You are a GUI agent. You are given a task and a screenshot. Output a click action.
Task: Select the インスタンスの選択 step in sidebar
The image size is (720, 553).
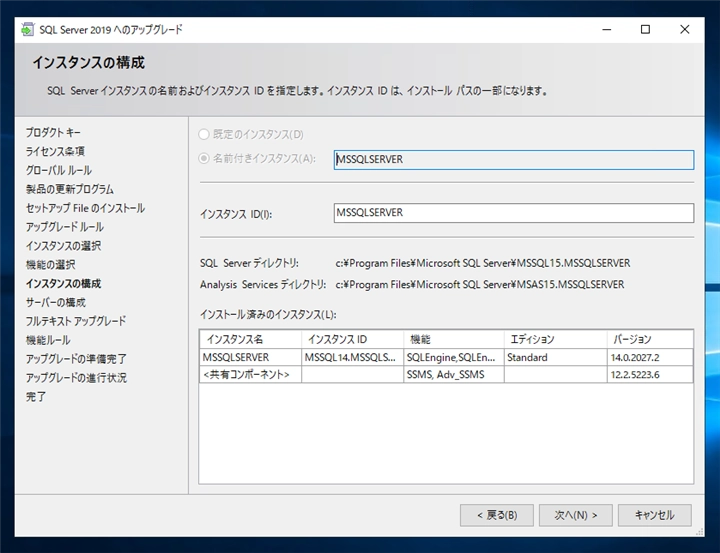63,246
